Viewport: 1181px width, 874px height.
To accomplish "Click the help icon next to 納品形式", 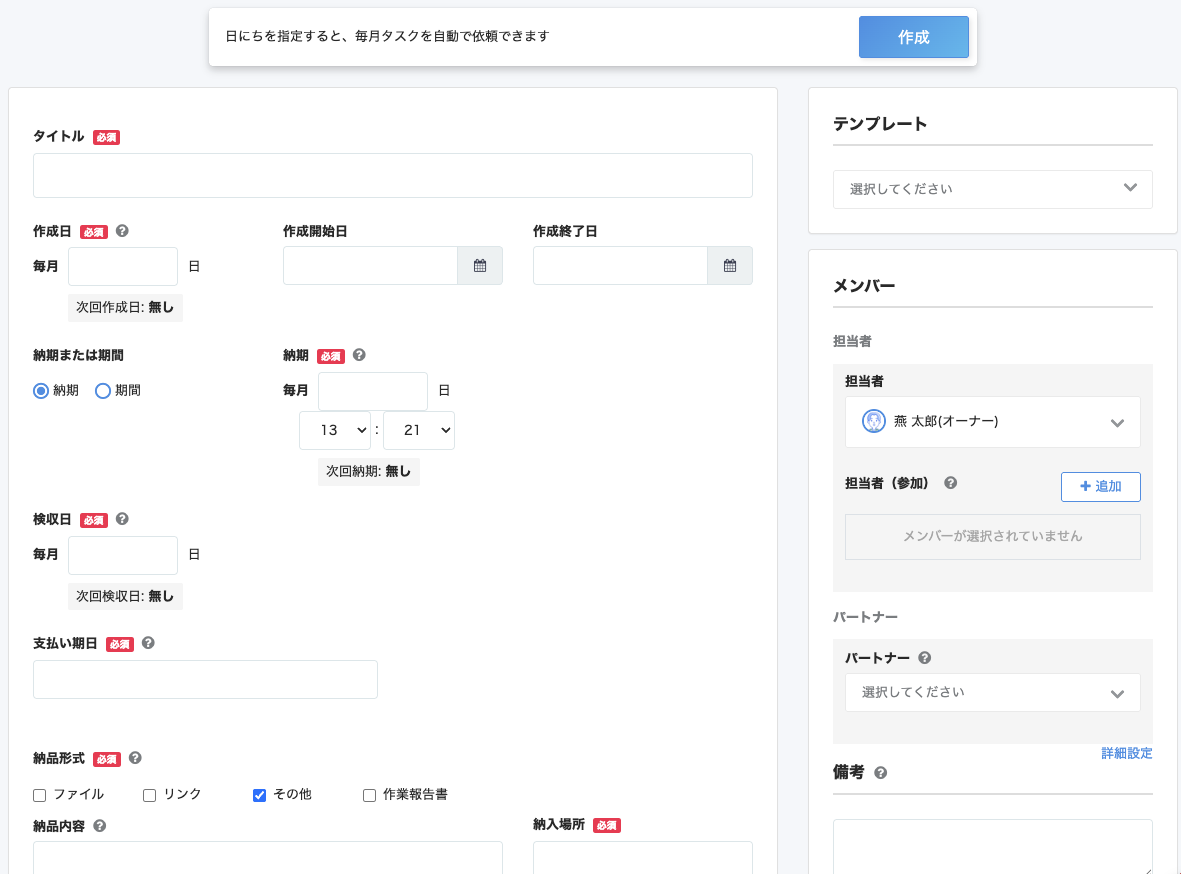I will click(135, 759).
